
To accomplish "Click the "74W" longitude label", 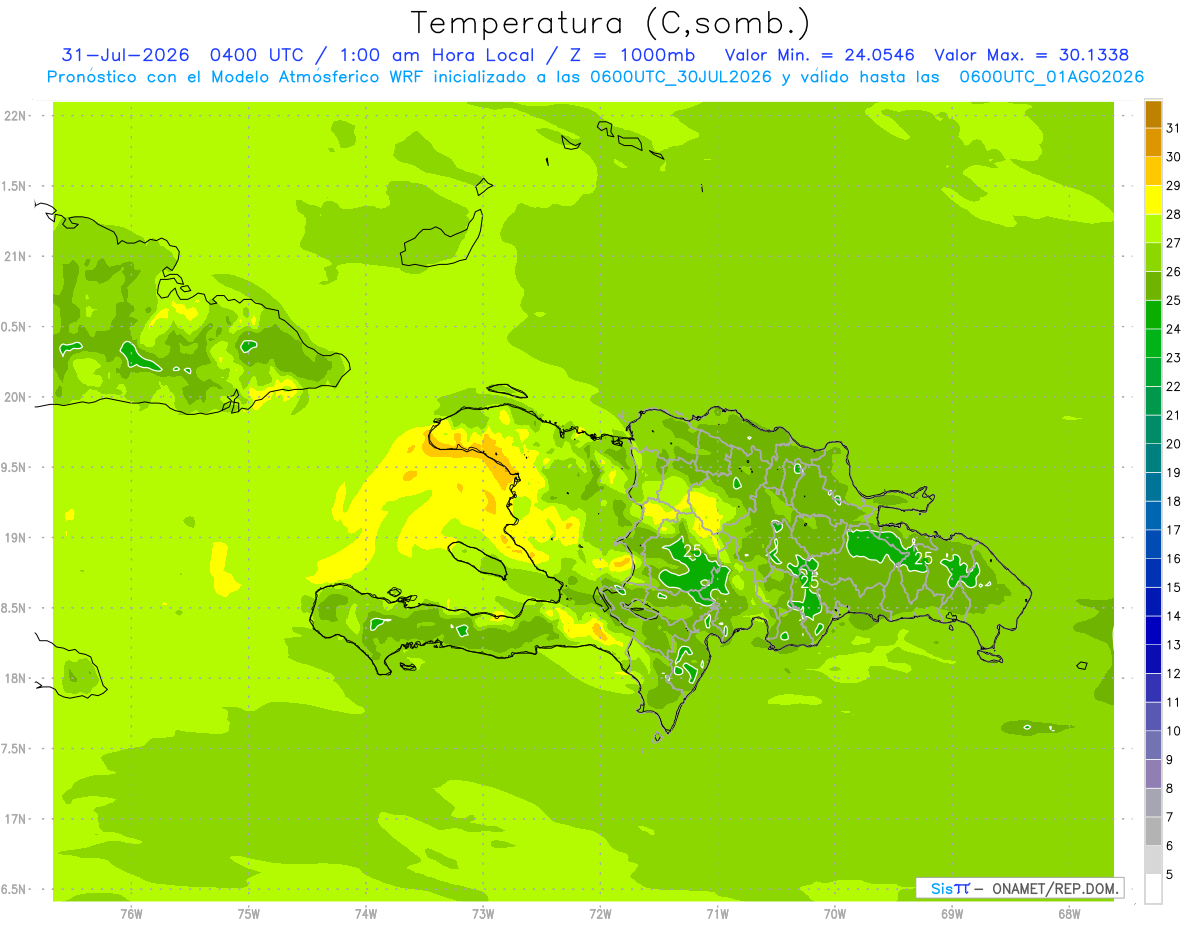I will [366, 914].
